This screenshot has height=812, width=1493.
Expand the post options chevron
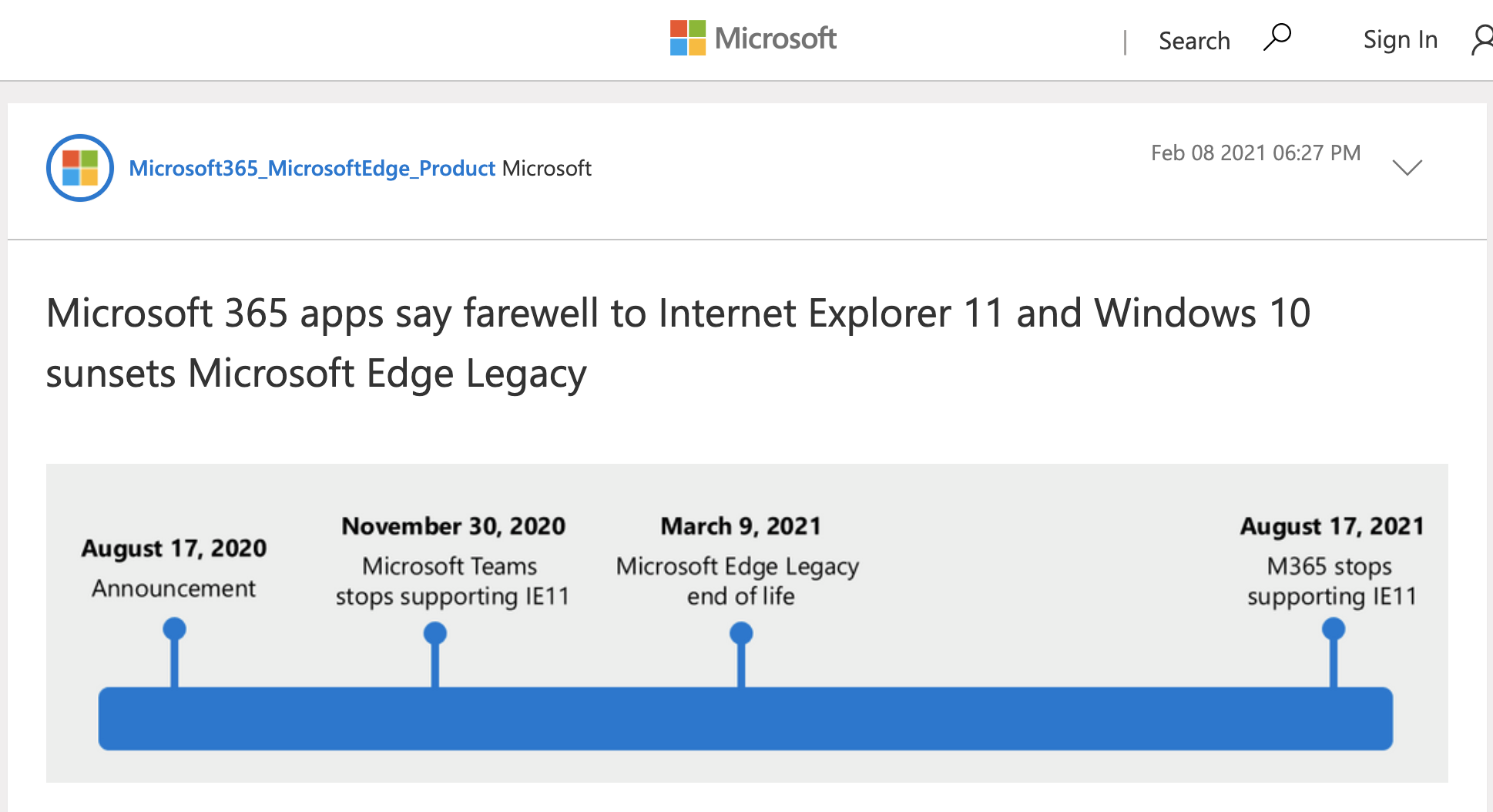click(1407, 167)
